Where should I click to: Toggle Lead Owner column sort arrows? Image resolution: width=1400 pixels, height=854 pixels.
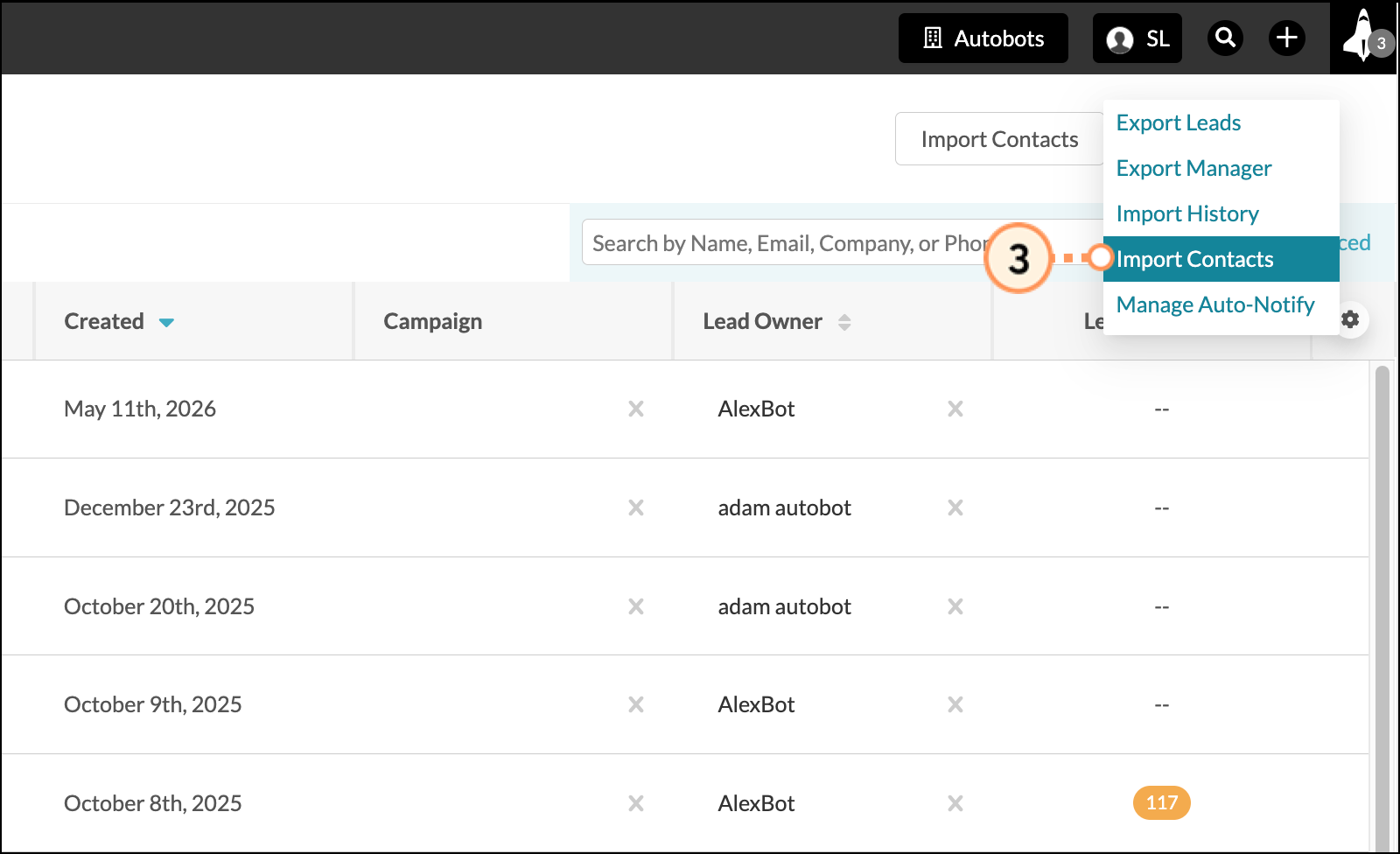(844, 322)
